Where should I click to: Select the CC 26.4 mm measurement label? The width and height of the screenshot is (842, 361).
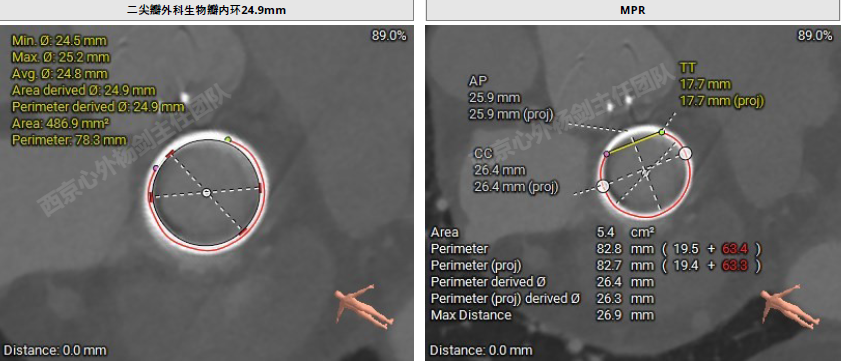click(x=516, y=170)
